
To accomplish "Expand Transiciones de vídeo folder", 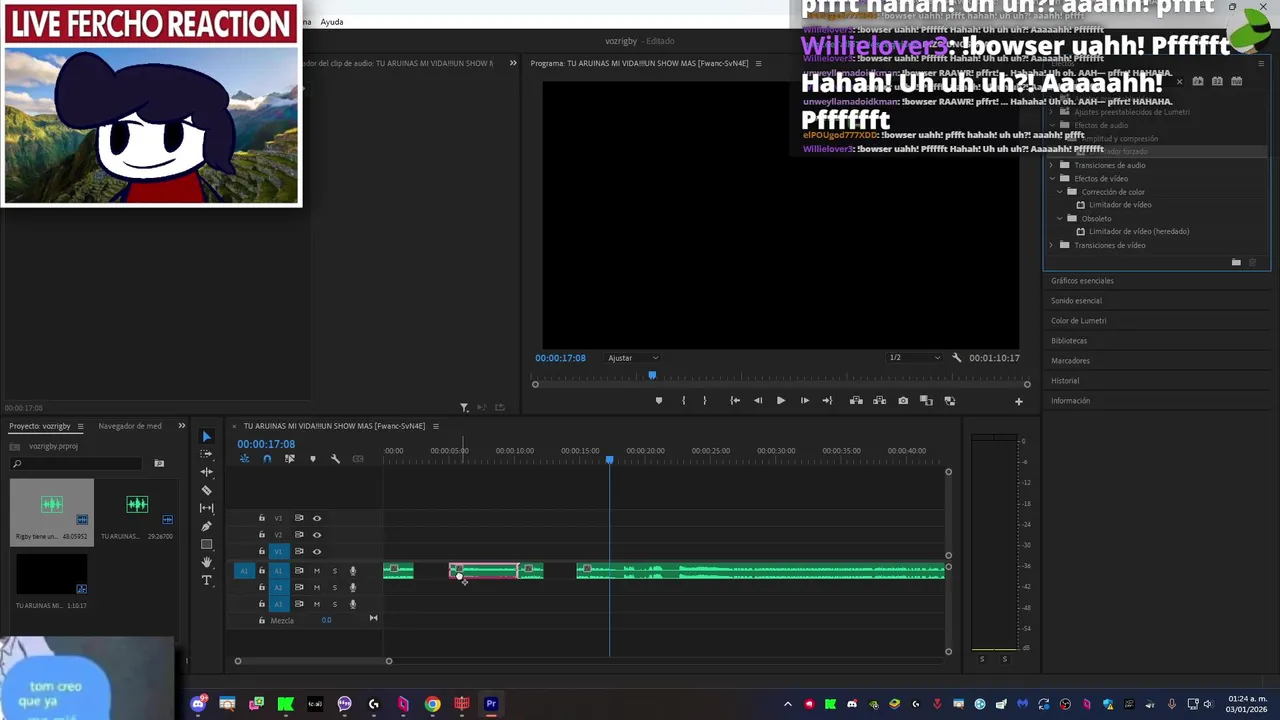I will (x=1052, y=245).
